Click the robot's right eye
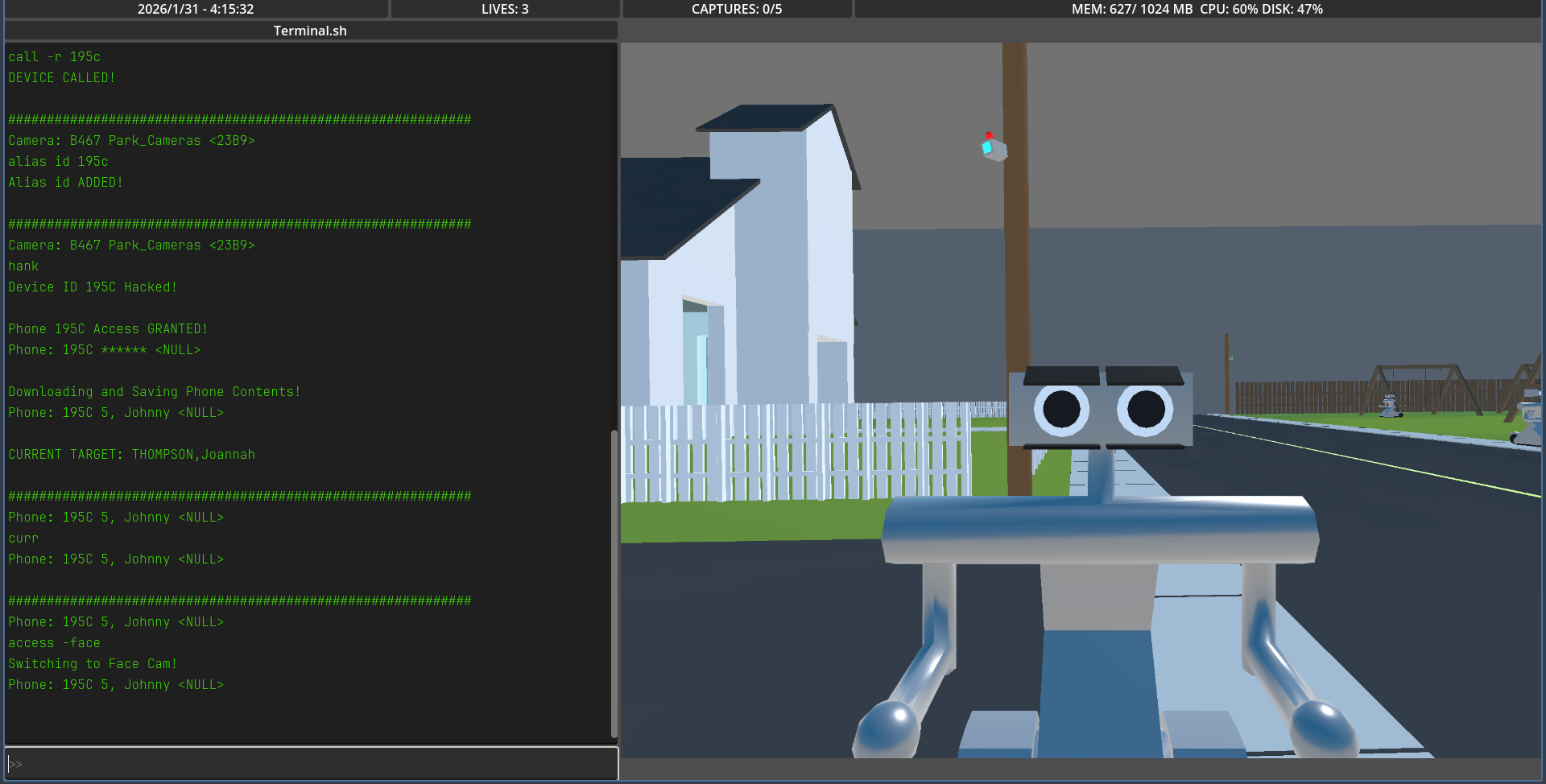This screenshot has height=784, width=1546. (x=1145, y=410)
